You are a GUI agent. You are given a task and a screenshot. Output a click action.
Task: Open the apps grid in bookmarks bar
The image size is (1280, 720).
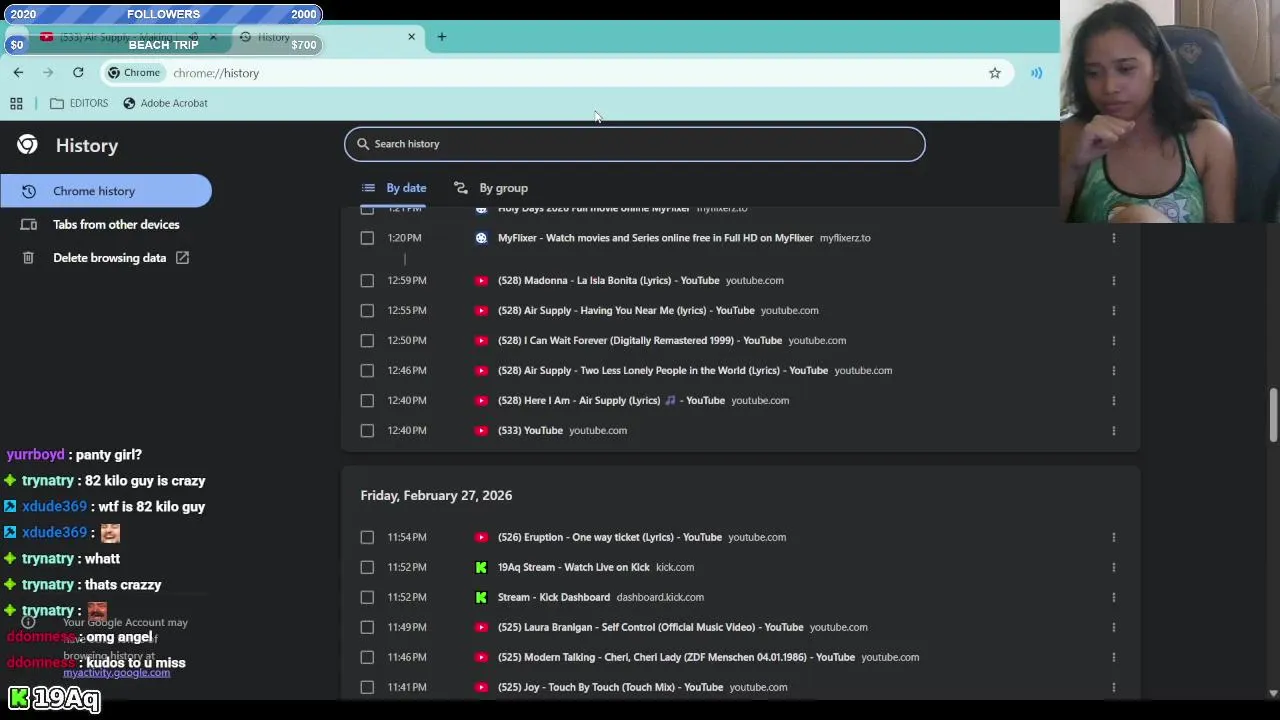click(16, 103)
